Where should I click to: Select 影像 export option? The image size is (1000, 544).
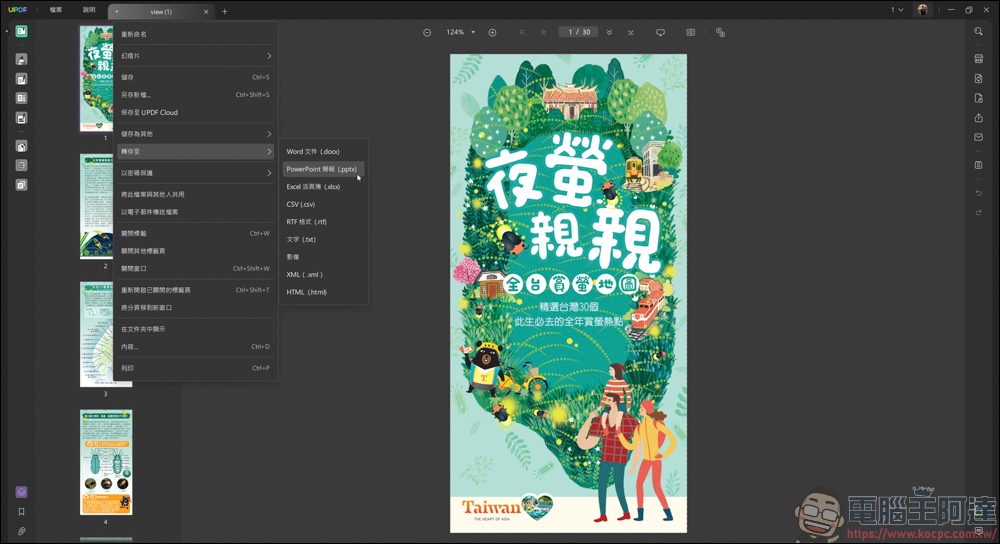(x=323, y=257)
